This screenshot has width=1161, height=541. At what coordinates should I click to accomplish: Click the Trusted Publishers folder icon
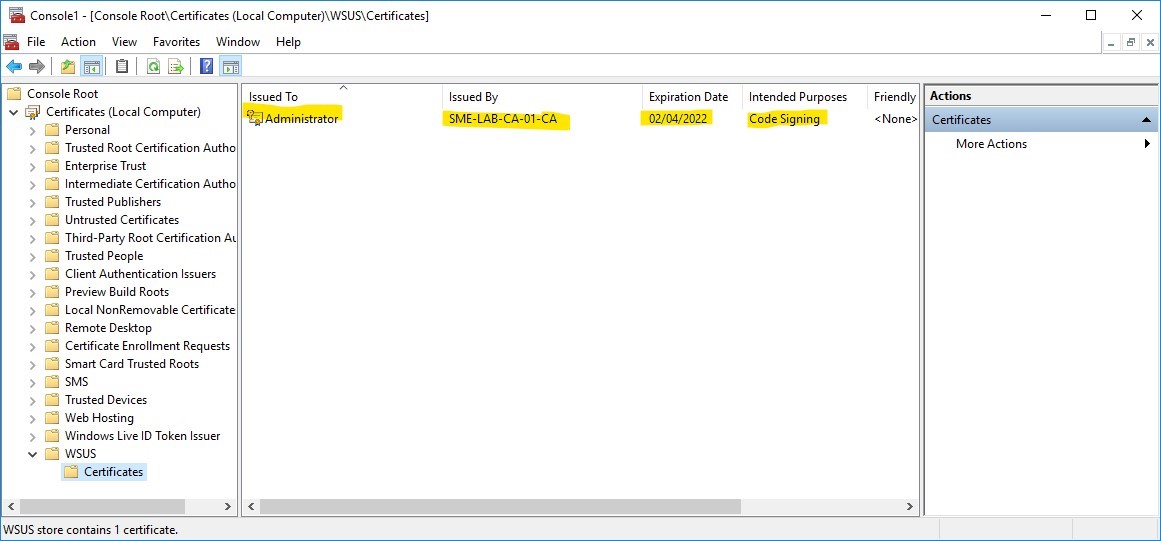pos(52,202)
